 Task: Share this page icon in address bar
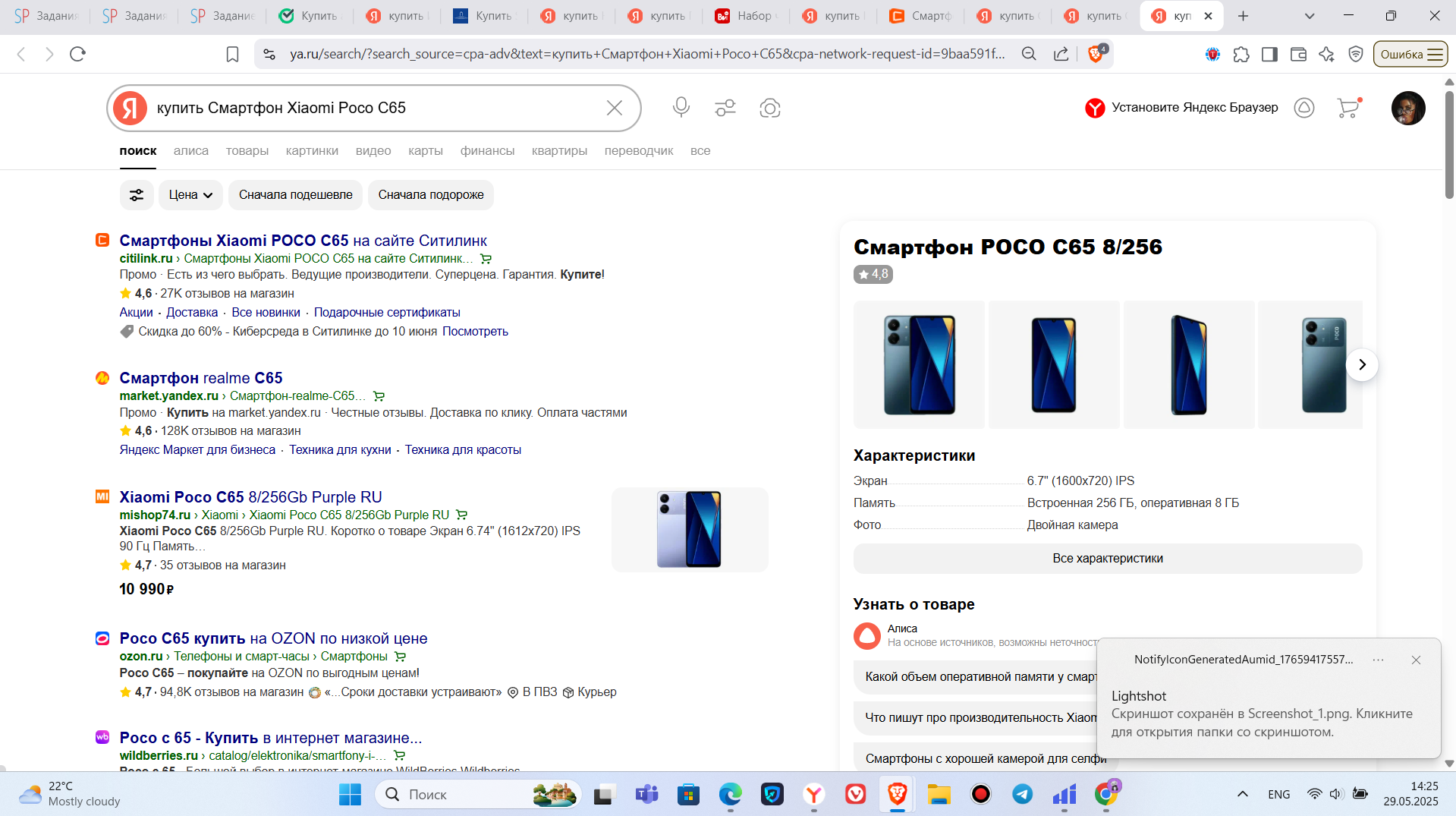[1061, 54]
